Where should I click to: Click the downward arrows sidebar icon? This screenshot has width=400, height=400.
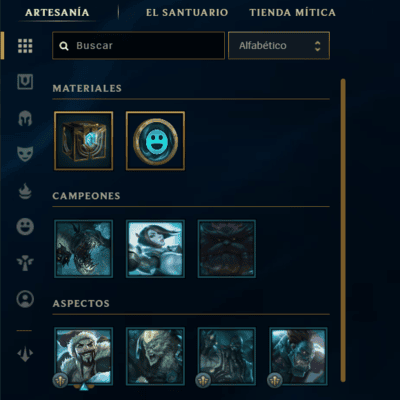click(x=25, y=354)
